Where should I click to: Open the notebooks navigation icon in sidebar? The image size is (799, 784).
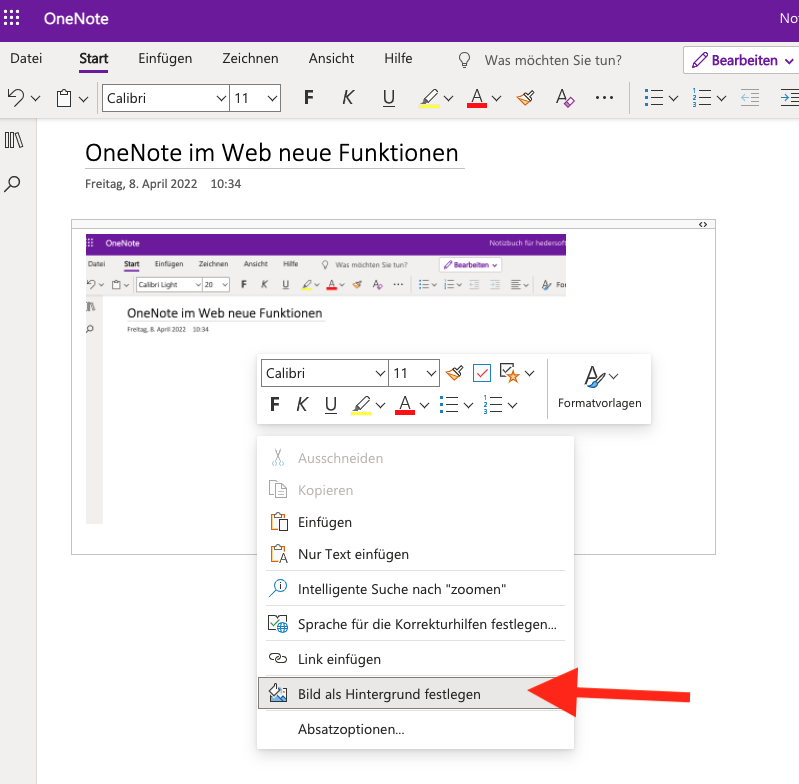(14, 140)
